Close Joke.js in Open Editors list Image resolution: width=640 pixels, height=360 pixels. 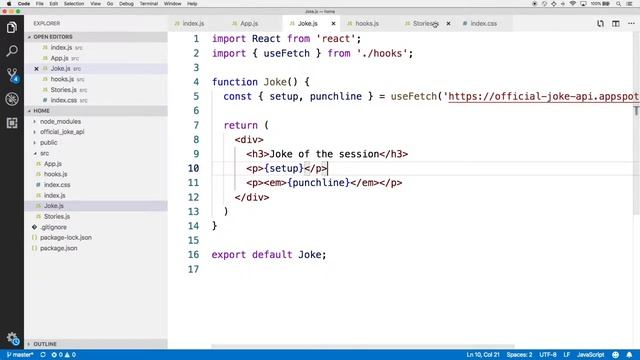pos(36,69)
